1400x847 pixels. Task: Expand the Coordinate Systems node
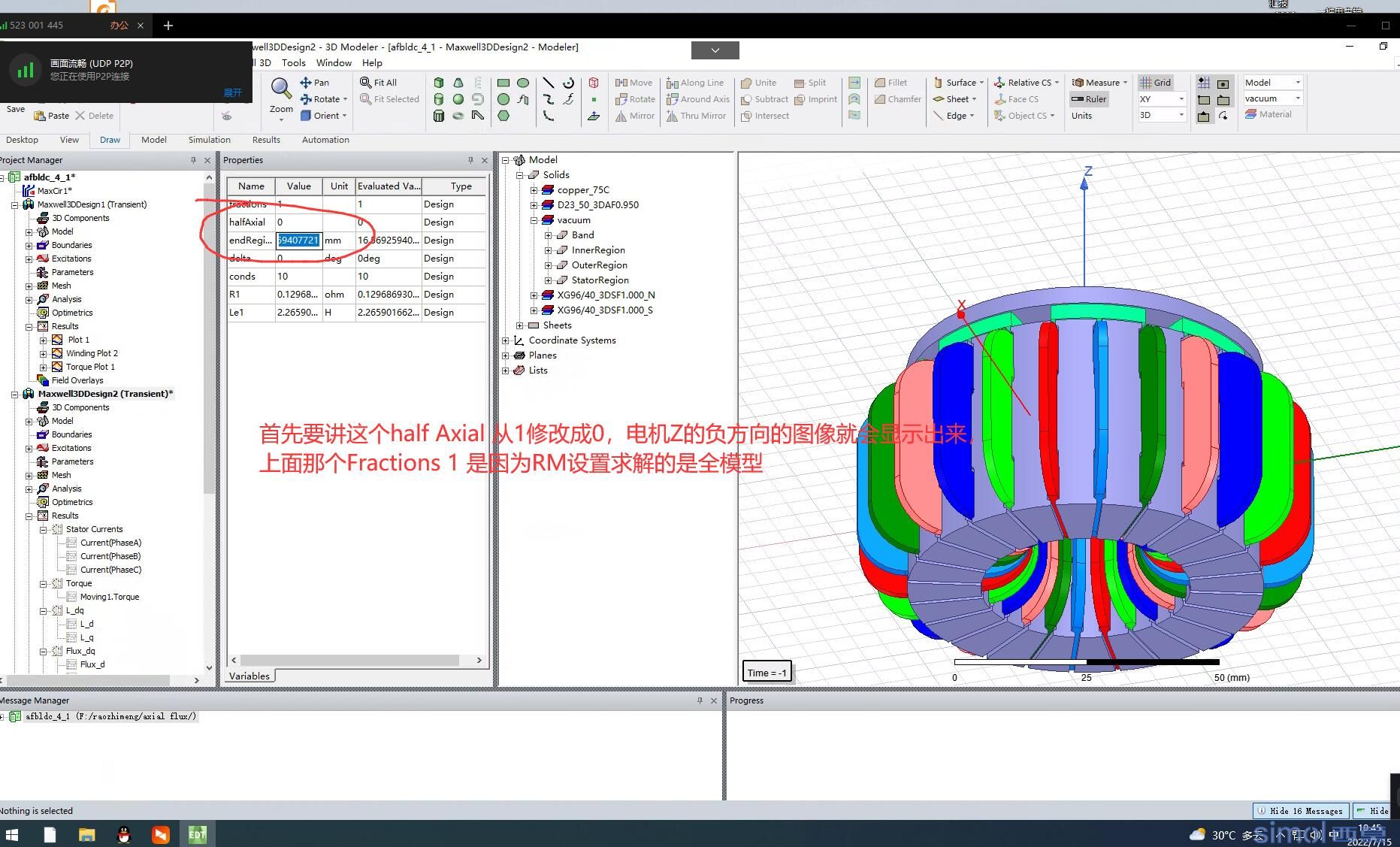pos(505,340)
